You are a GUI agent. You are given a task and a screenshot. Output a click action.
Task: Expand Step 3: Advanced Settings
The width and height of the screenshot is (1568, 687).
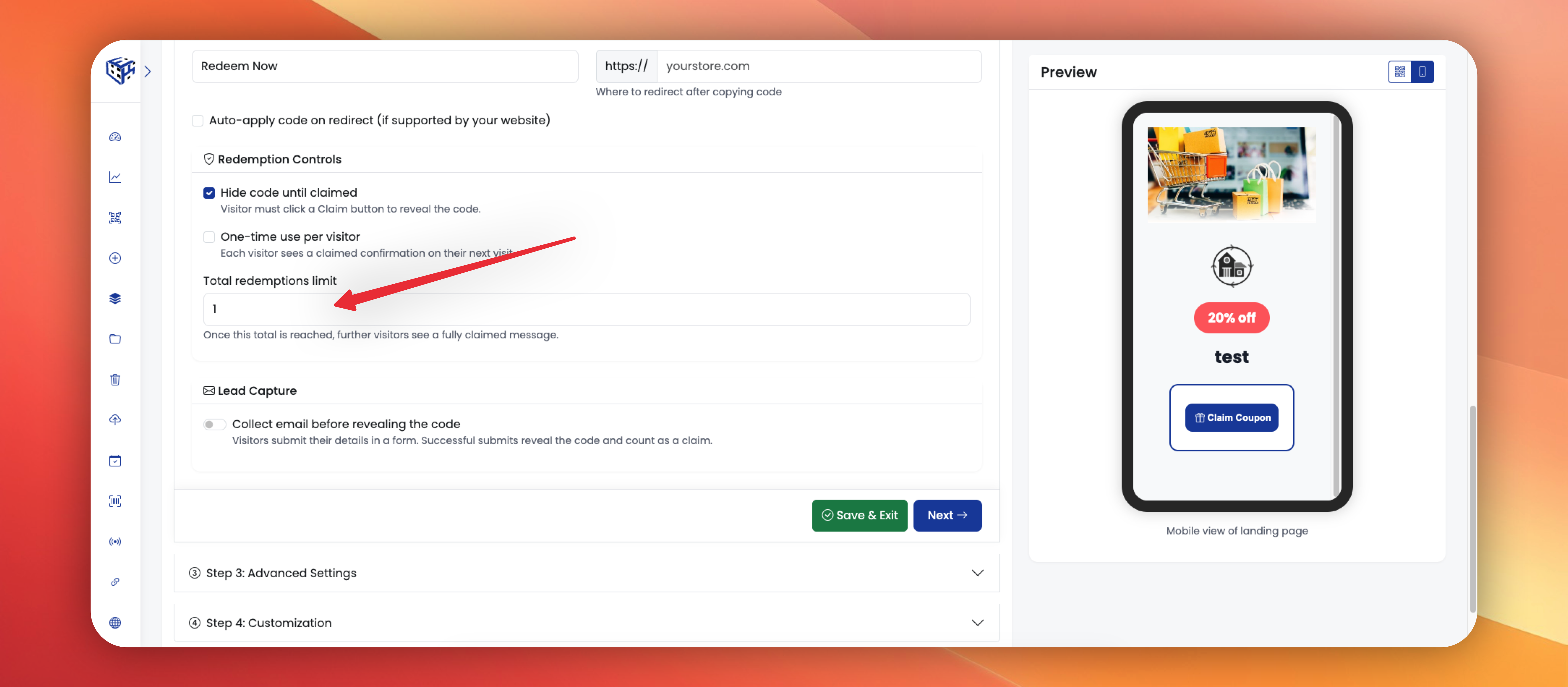coord(586,573)
